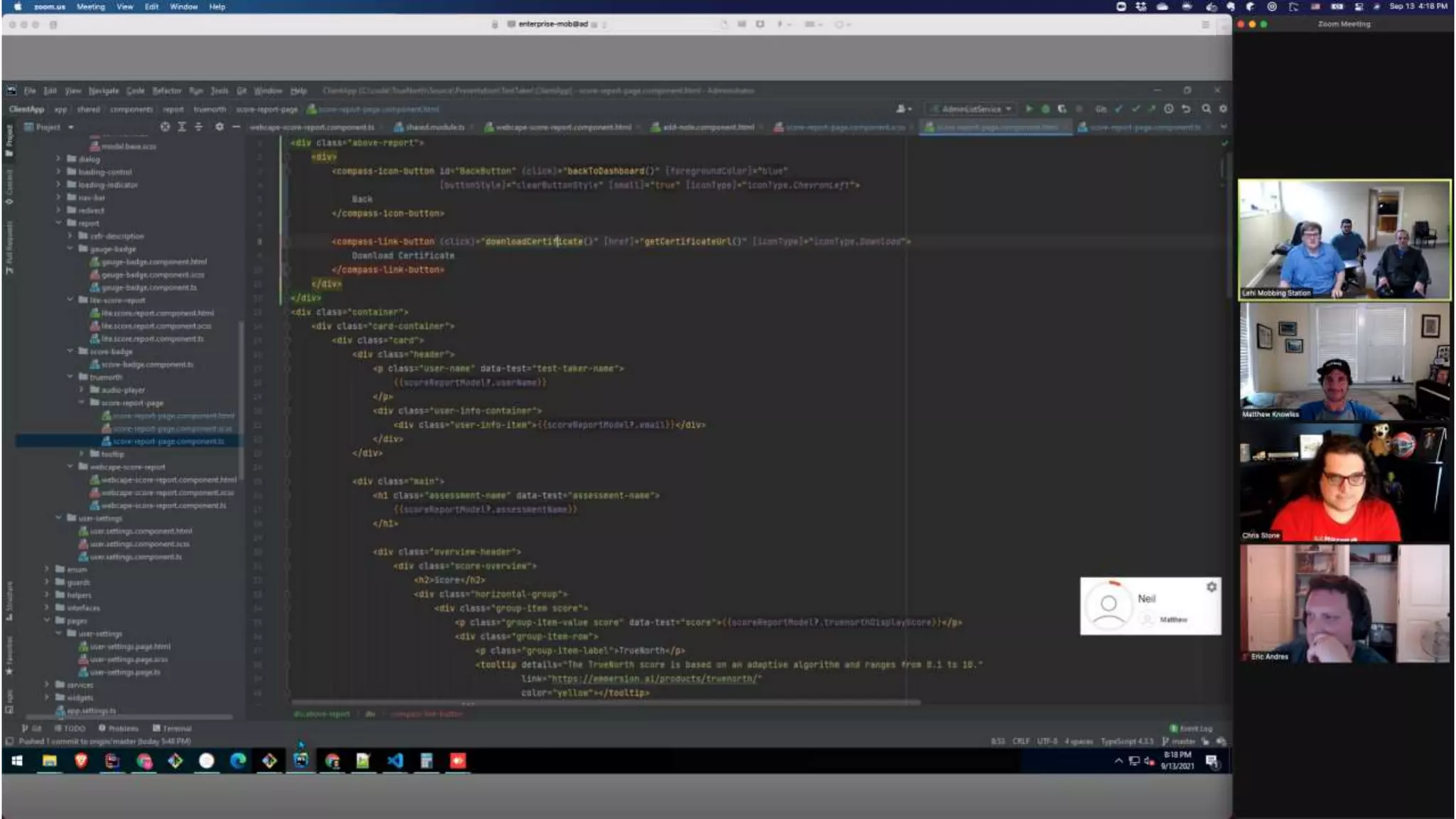The width and height of the screenshot is (1456, 819).
Task: Open Project panel gear options
Action: click(219, 127)
